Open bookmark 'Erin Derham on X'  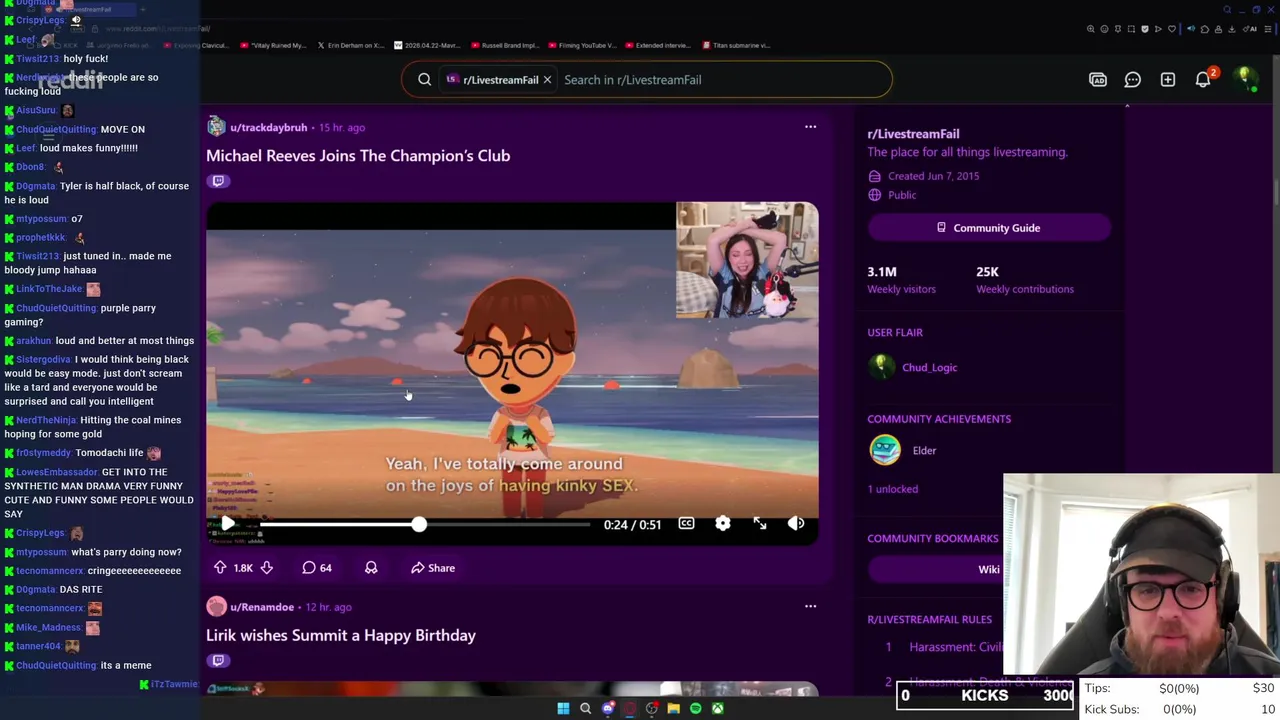point(350,45)
